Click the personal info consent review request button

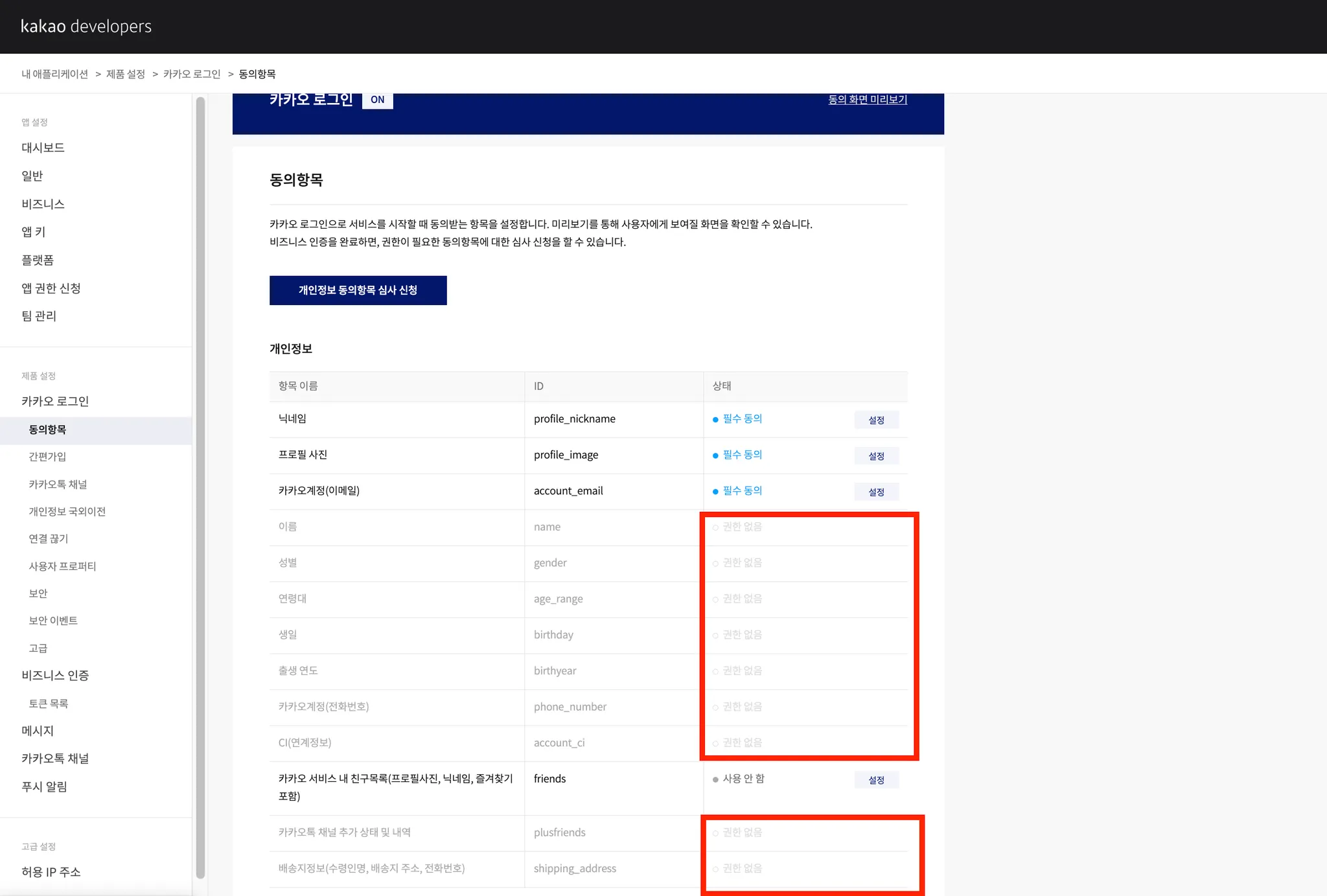click(x=358, y=290)
